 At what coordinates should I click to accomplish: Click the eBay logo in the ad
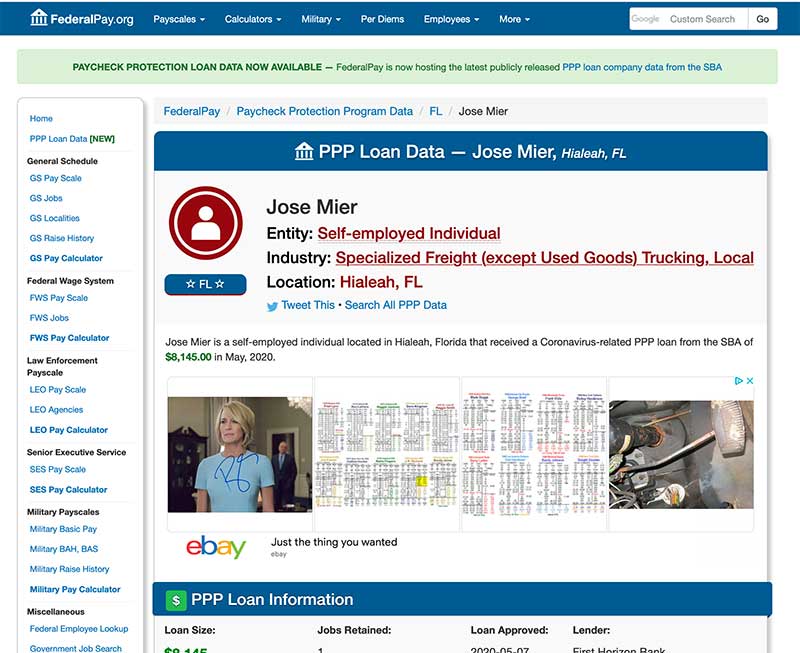pyautogui.click(x=216, y=546)
